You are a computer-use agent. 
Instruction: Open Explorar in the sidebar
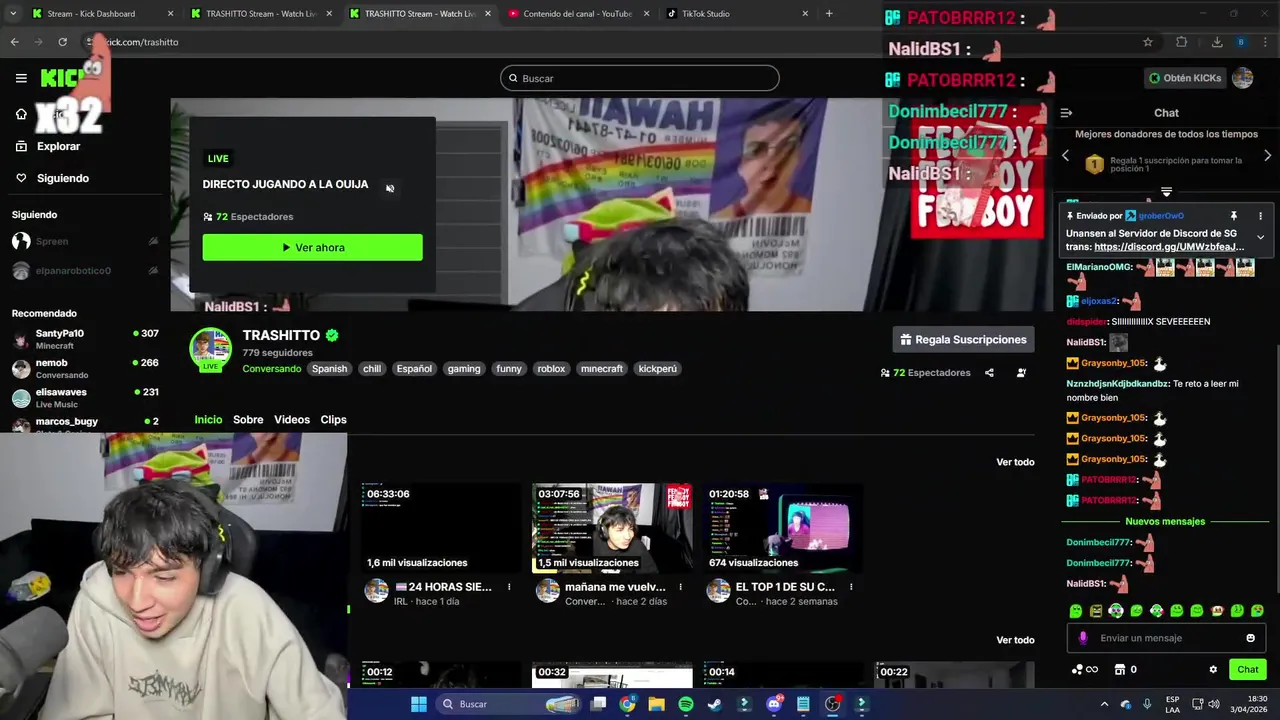tap(48, 146)
